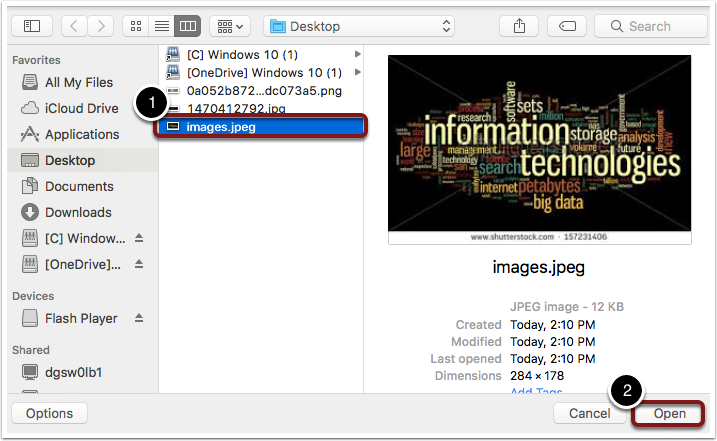The image size is (717, 441).
Task: Select file 1470412792.jpg
Action: pos(262,108)
